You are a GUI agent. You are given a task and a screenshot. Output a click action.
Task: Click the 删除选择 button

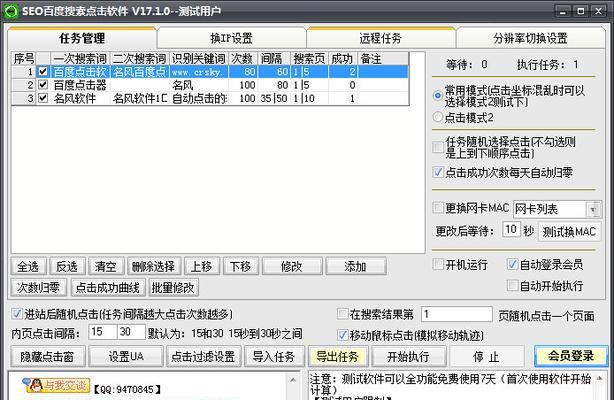coord(154,267)
